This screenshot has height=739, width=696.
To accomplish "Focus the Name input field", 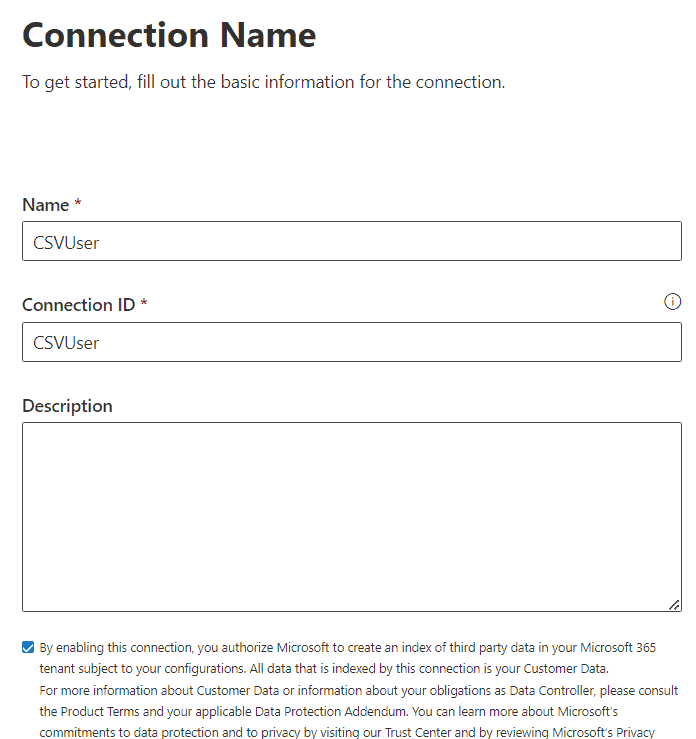I will (x=352, y=241).
